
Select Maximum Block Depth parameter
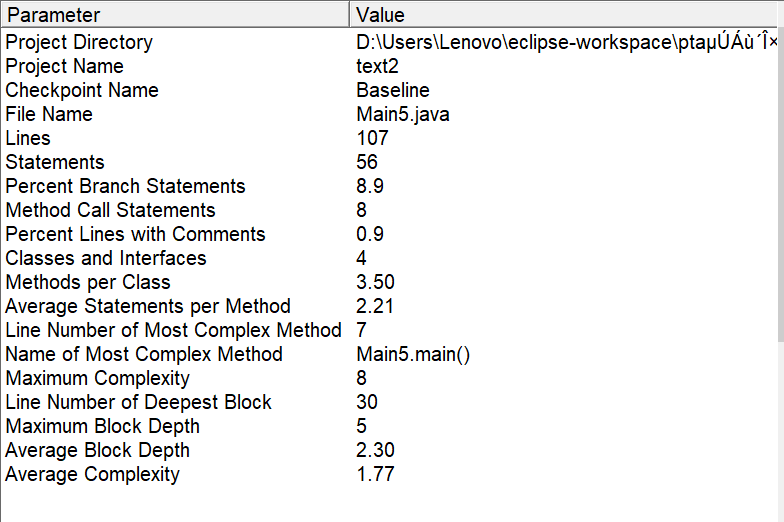102,426
